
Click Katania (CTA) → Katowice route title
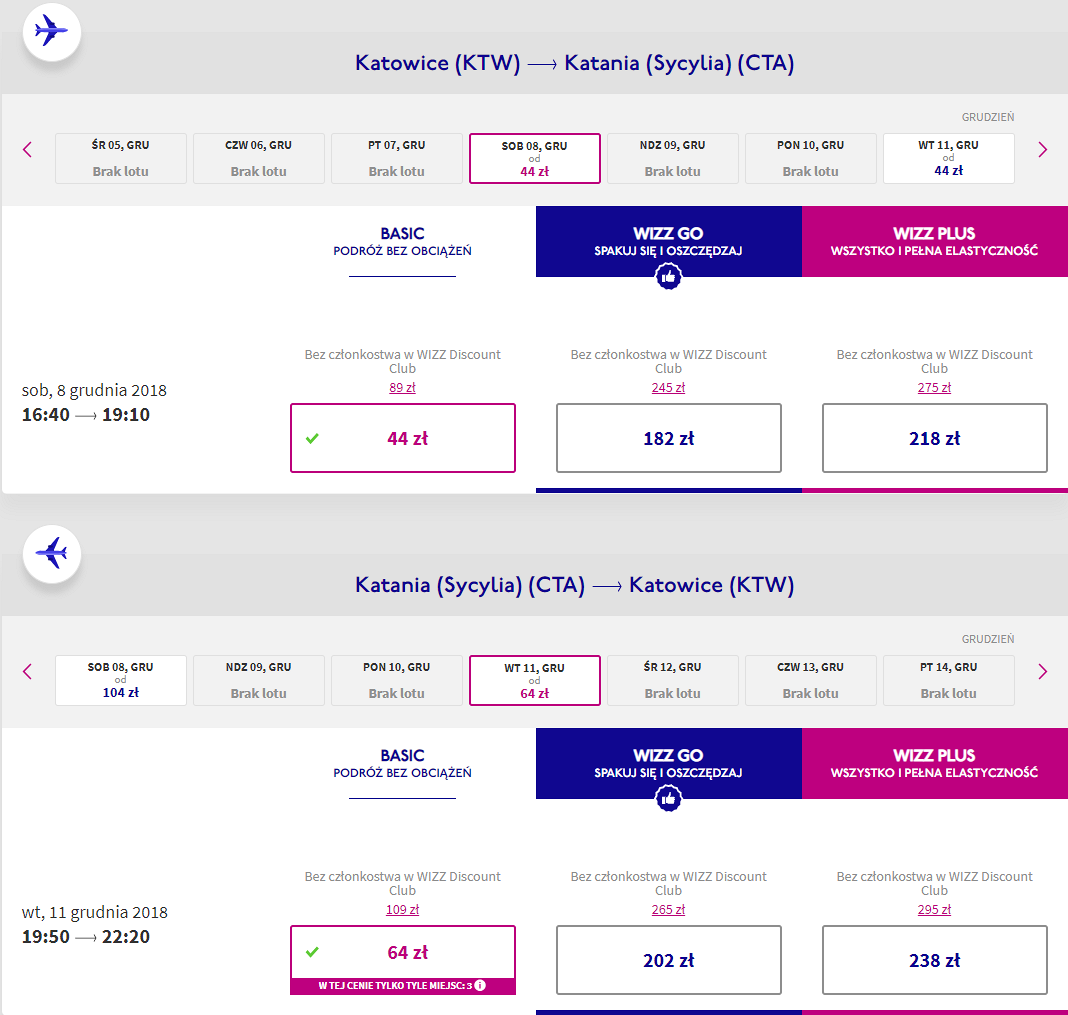tap(574, 584)
